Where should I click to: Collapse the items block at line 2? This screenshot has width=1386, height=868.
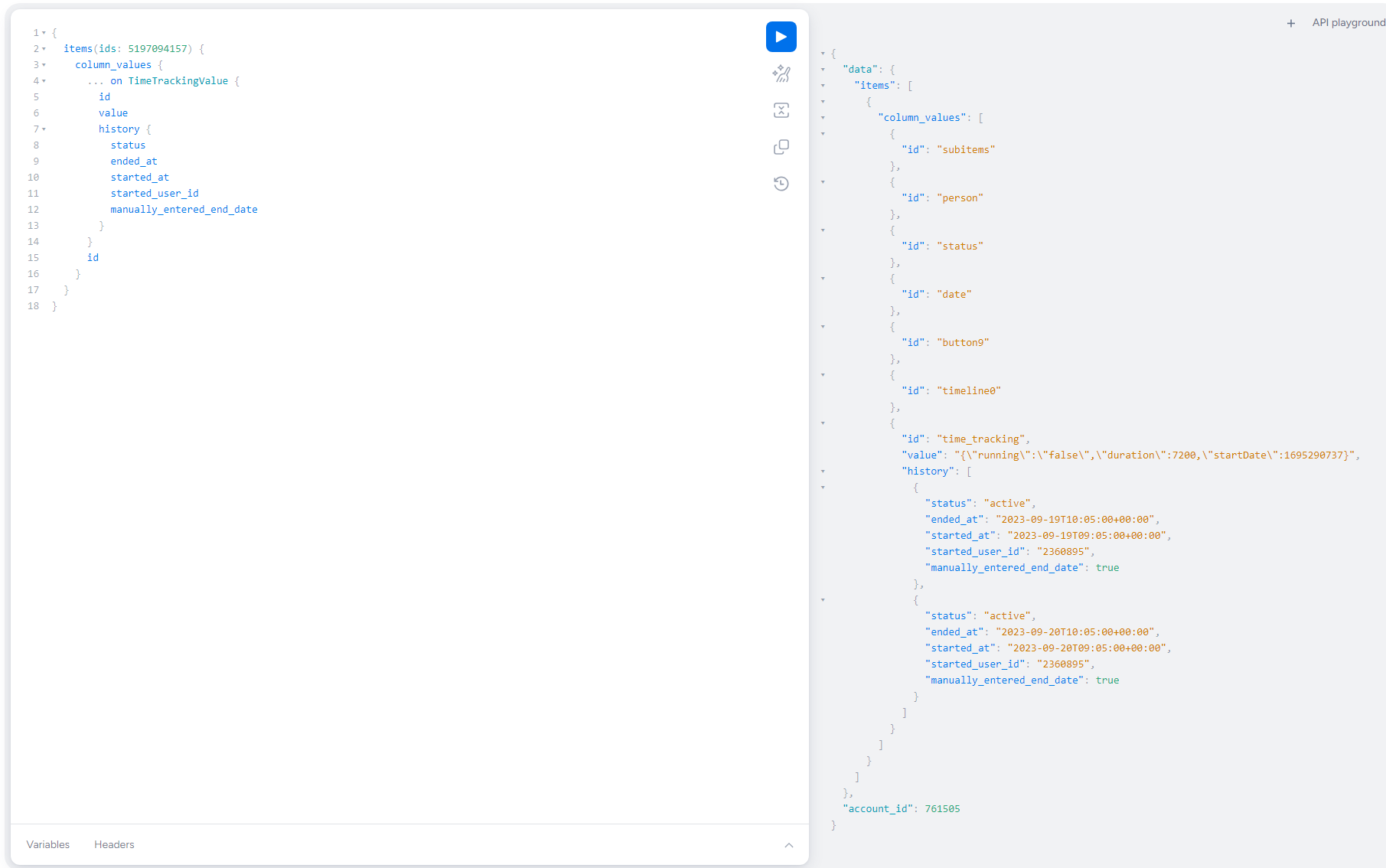click(44, 48)
